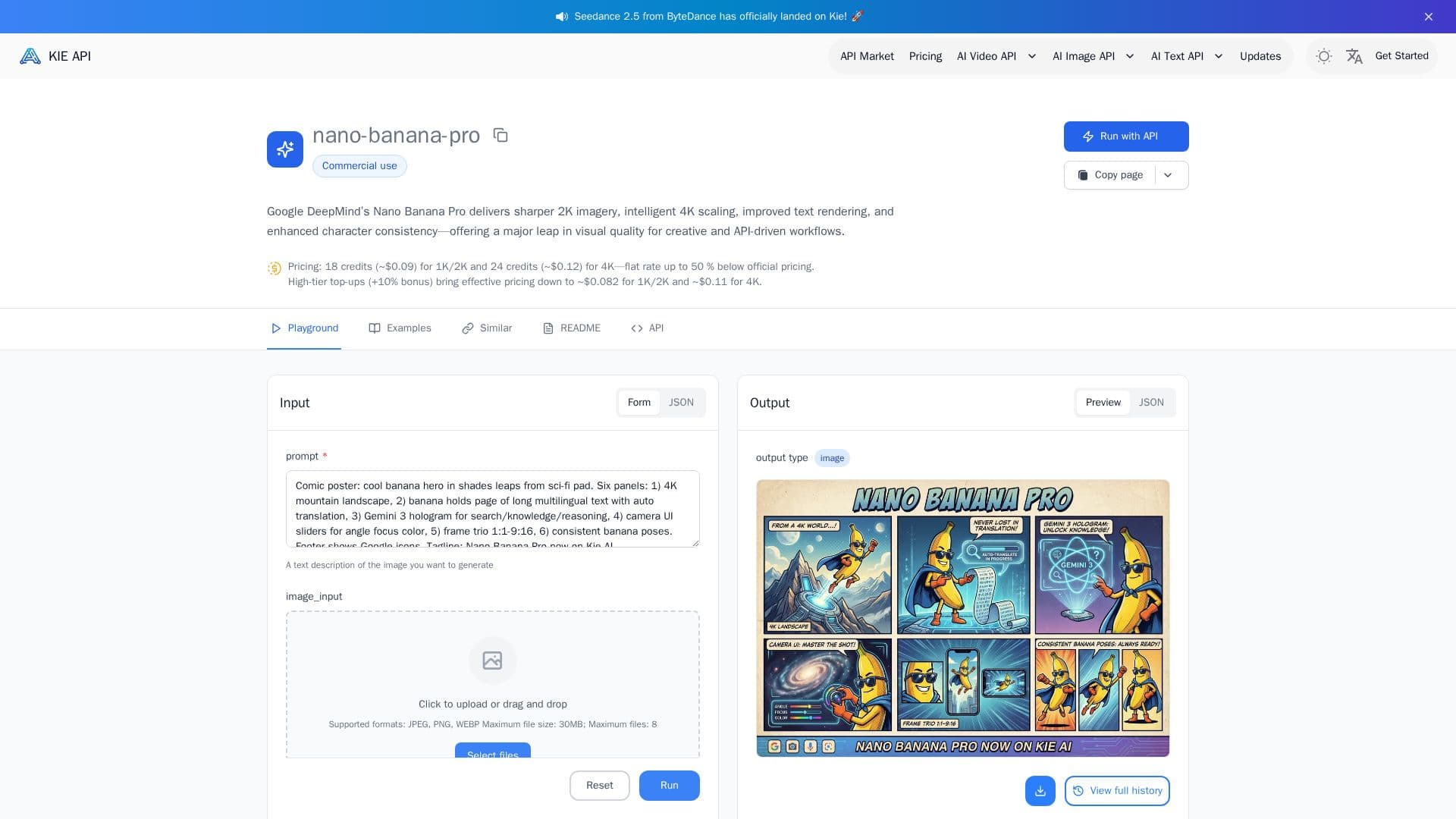Click the pricing coin icon

[x=275, y=268]
